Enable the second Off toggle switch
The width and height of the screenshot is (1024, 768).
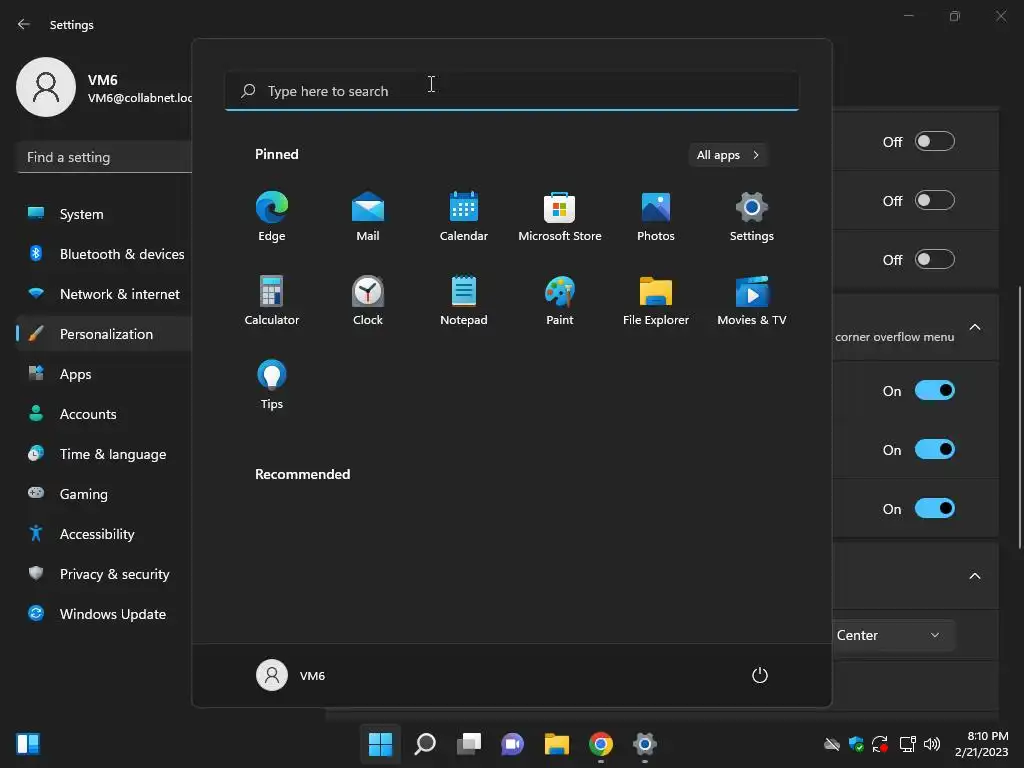935,200
